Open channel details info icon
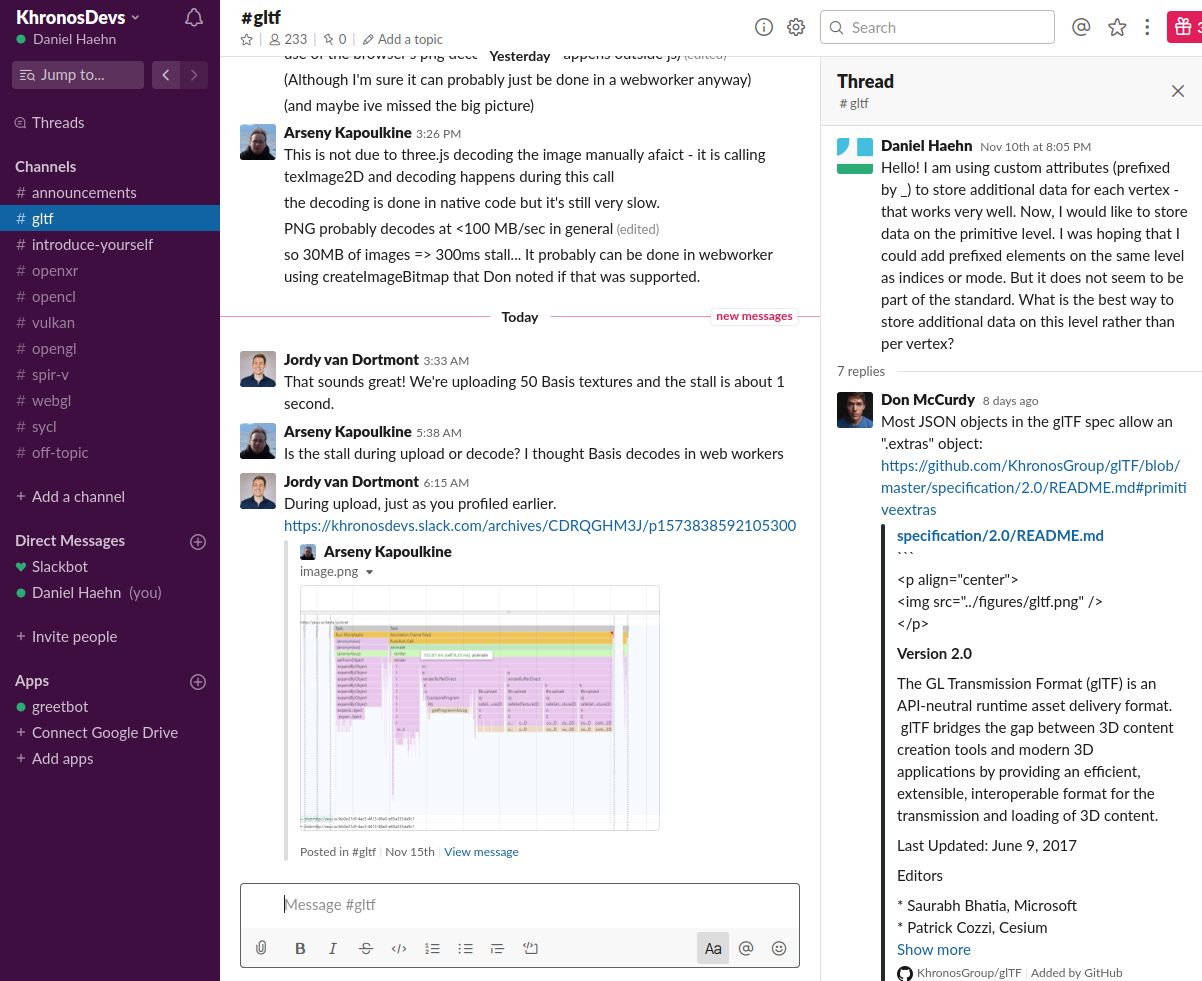Viewport: 1202px width, 981px height. point(764,27)
